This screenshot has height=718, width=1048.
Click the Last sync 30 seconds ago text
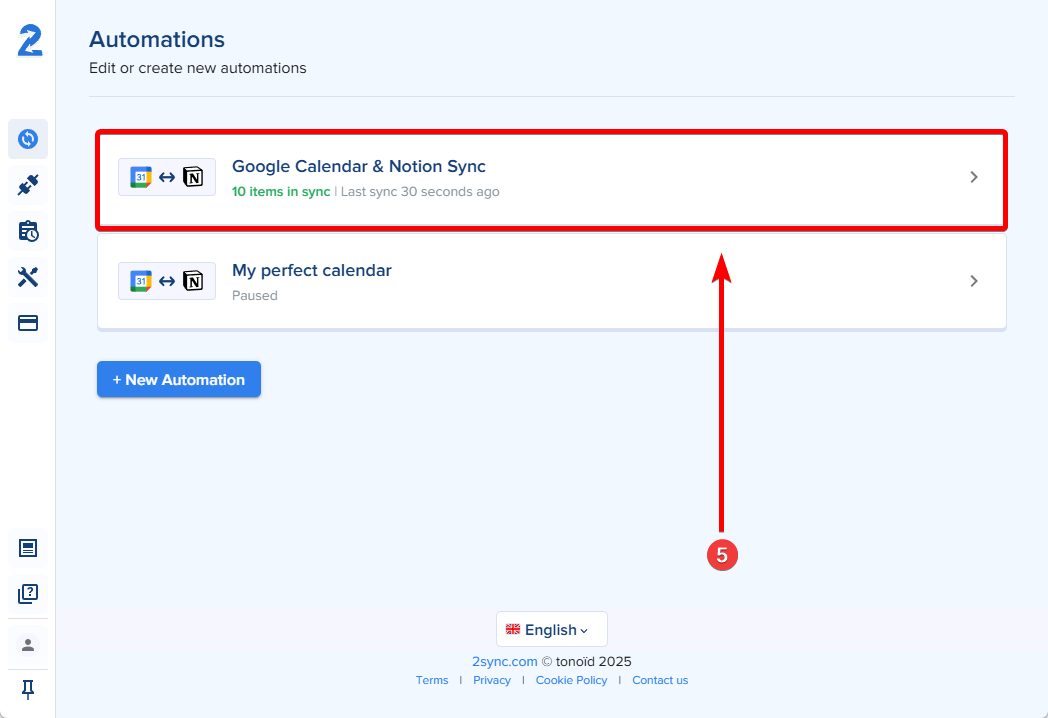click(420, 192)
